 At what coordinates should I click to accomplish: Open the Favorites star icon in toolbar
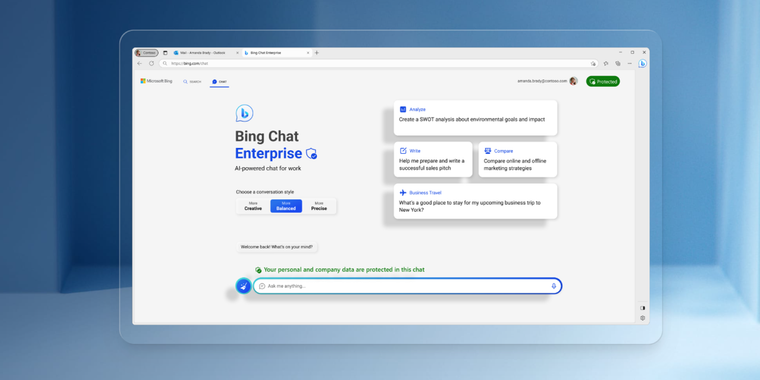pos(606,63)
